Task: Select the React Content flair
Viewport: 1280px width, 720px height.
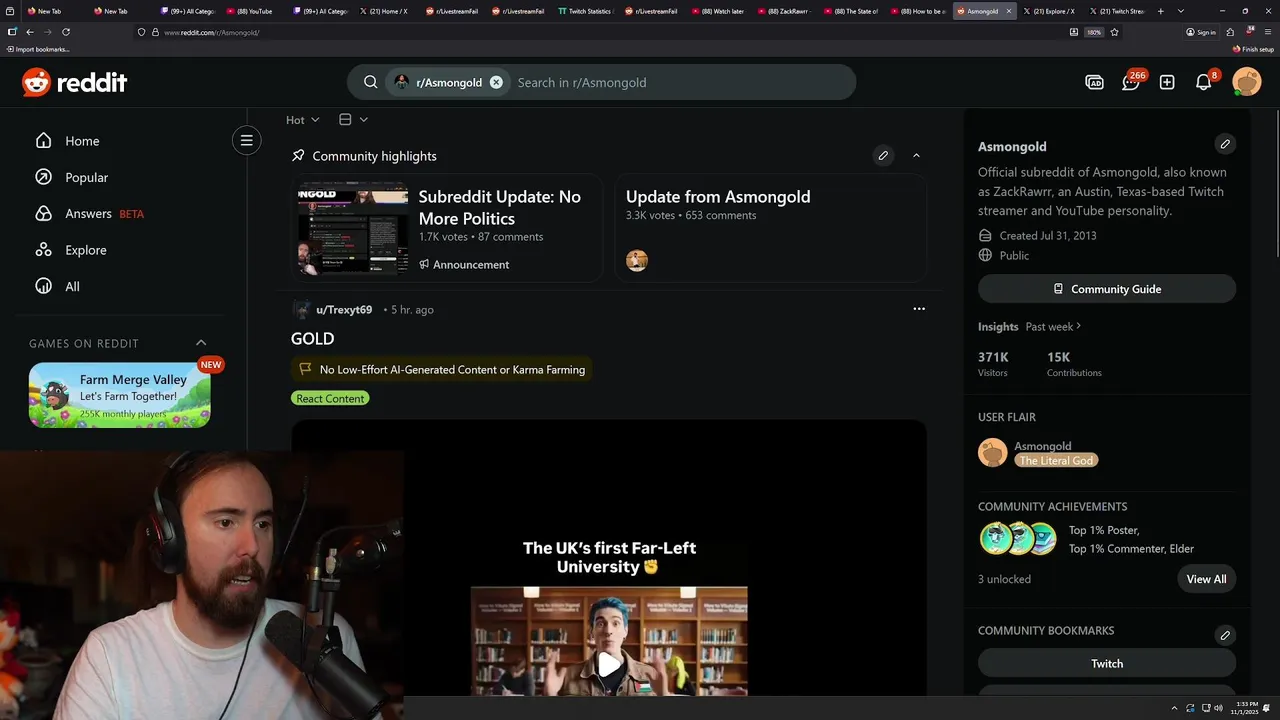Action: (330, 398)
